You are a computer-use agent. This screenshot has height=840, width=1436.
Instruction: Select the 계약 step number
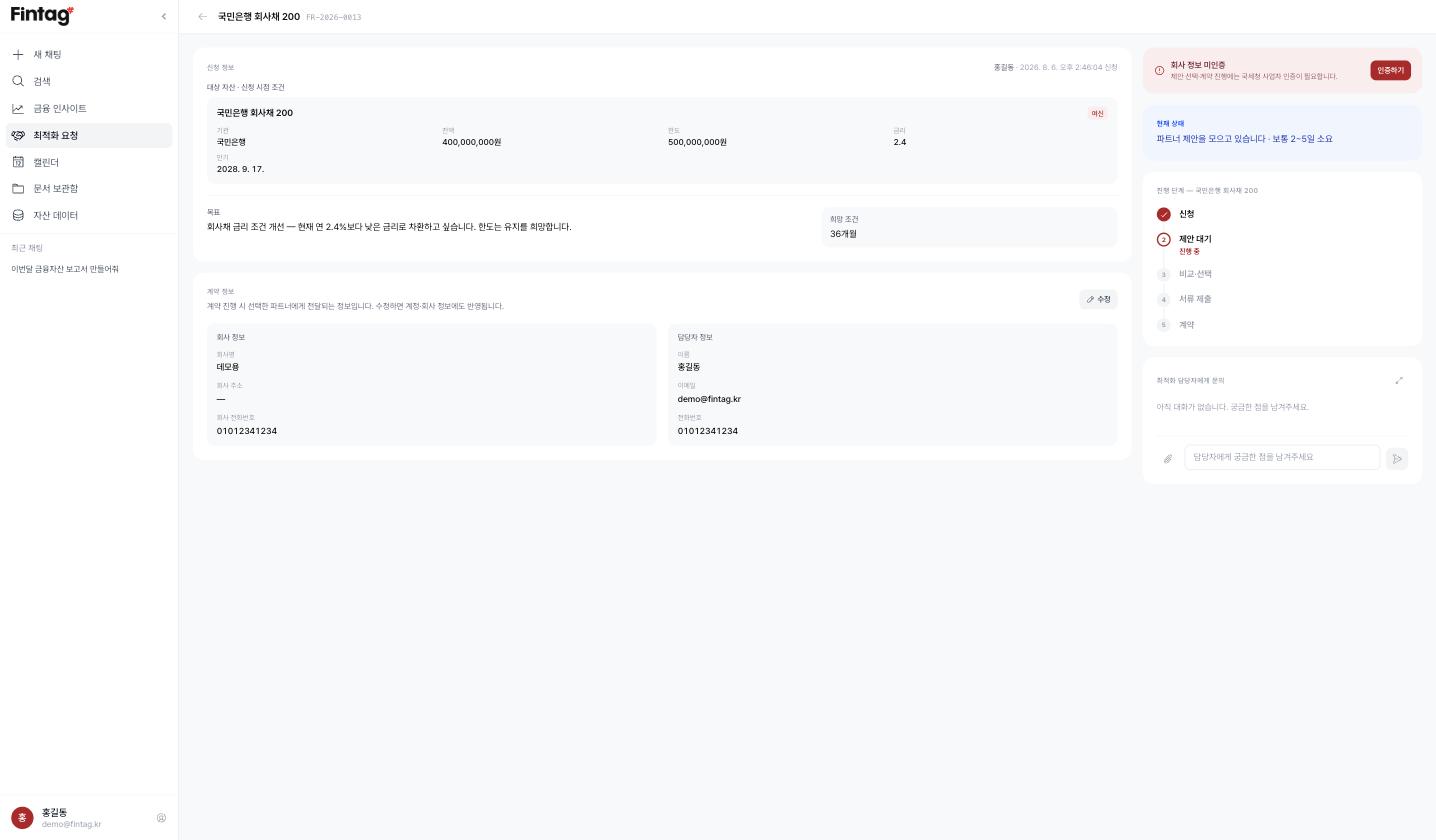[1163, 325]
